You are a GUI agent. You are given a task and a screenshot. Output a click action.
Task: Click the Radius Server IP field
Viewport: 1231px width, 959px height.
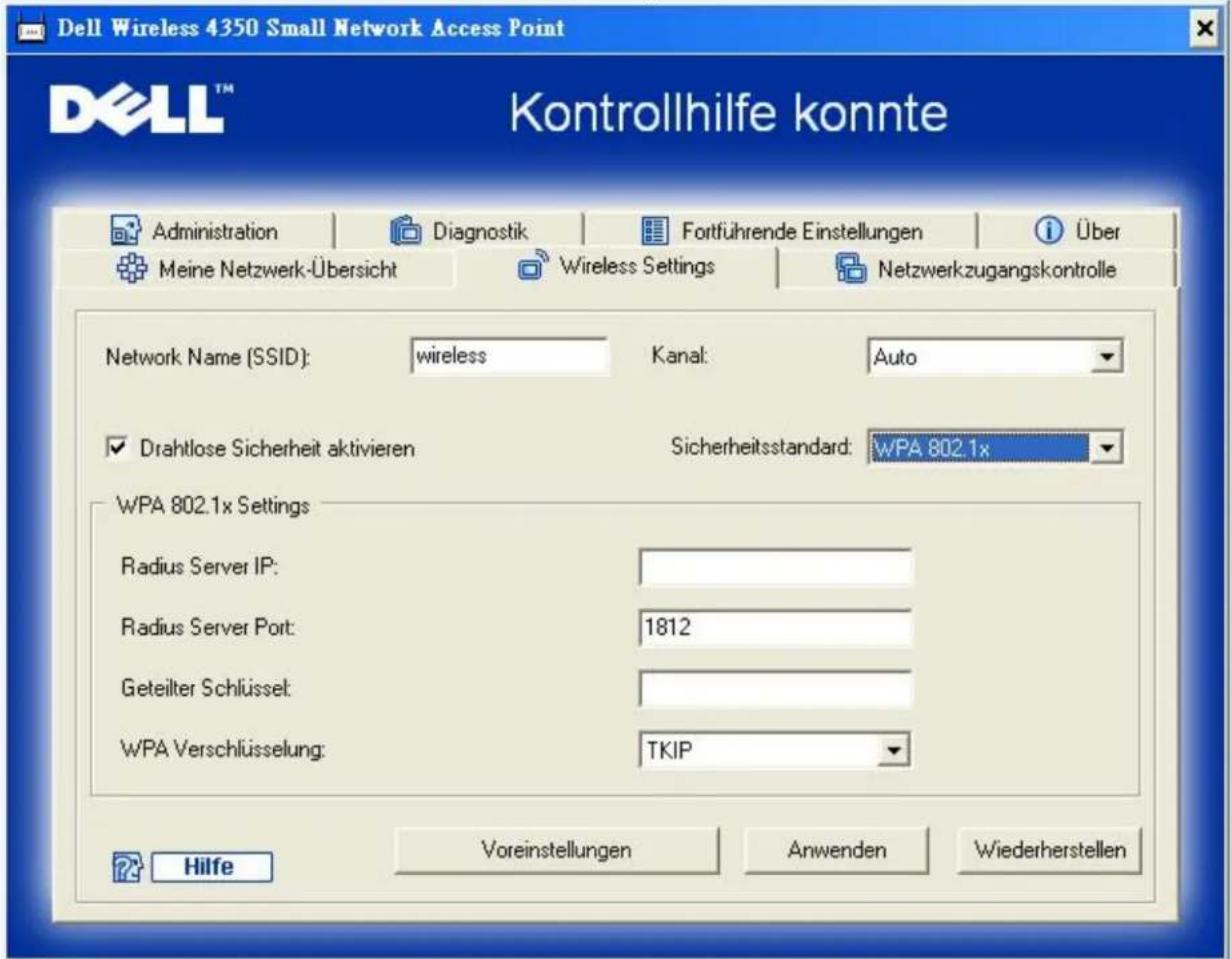click(776, 566)
